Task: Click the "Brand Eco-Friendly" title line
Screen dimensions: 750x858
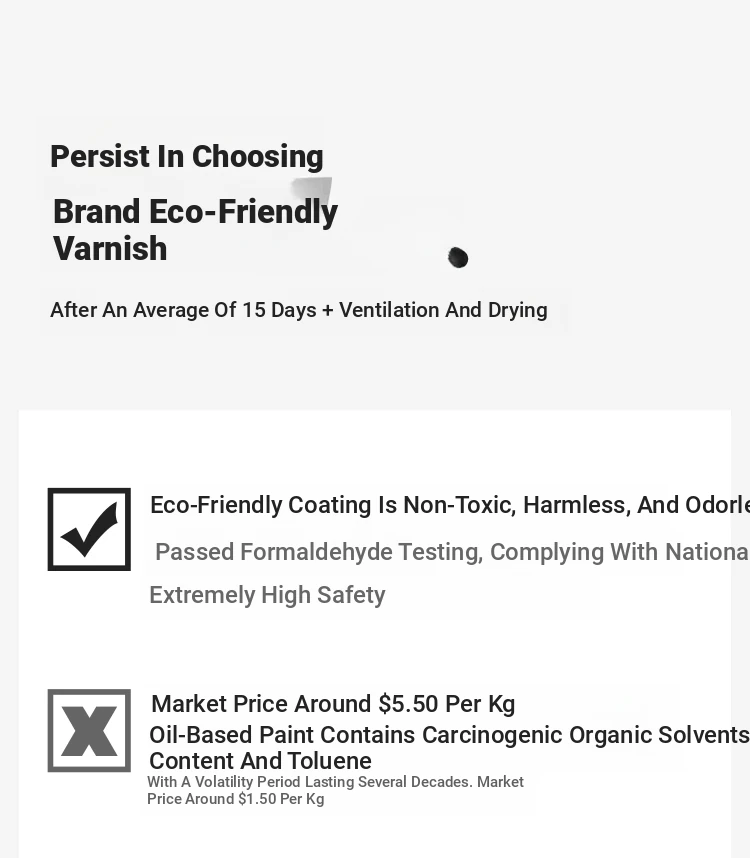Action: pos(195,212)
